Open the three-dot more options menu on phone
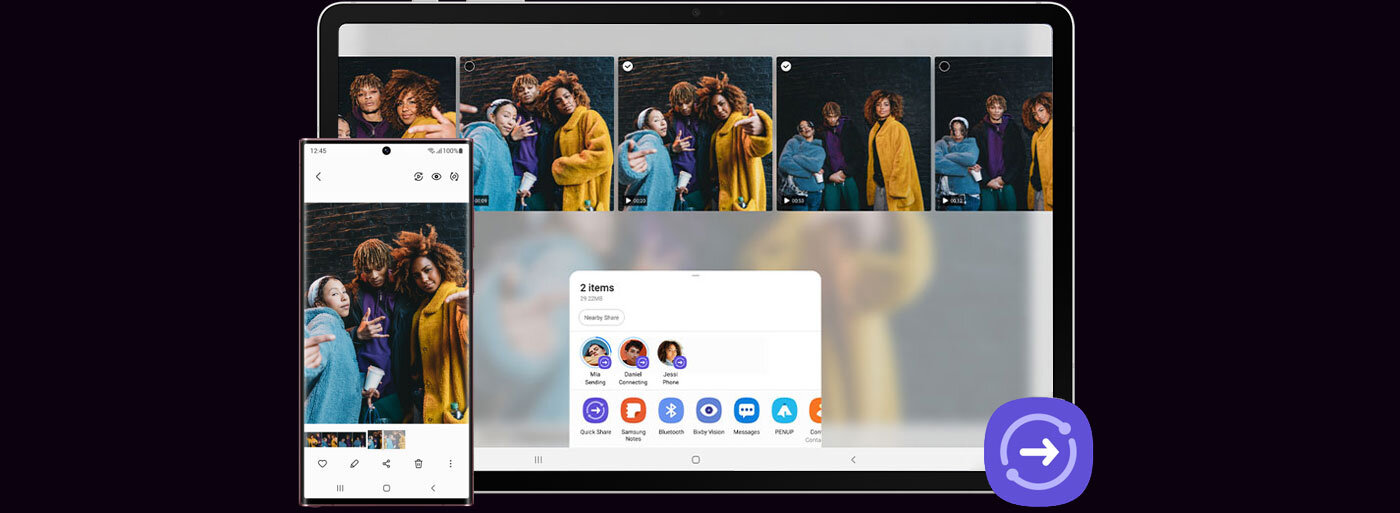Viewport: 1400px width, 513px height. coord(450,464)
